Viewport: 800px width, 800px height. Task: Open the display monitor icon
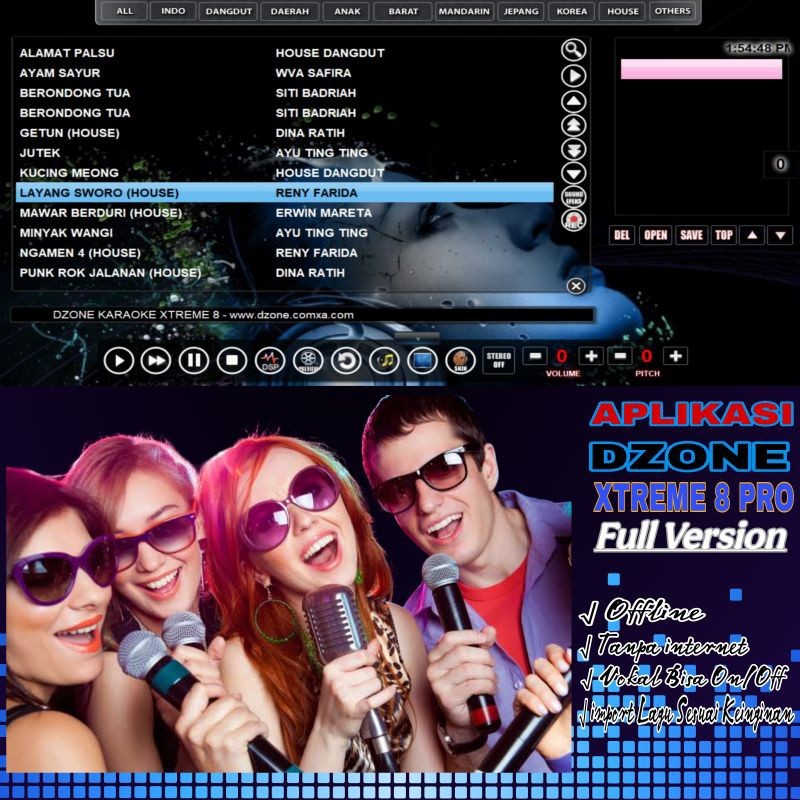(422, 358)
